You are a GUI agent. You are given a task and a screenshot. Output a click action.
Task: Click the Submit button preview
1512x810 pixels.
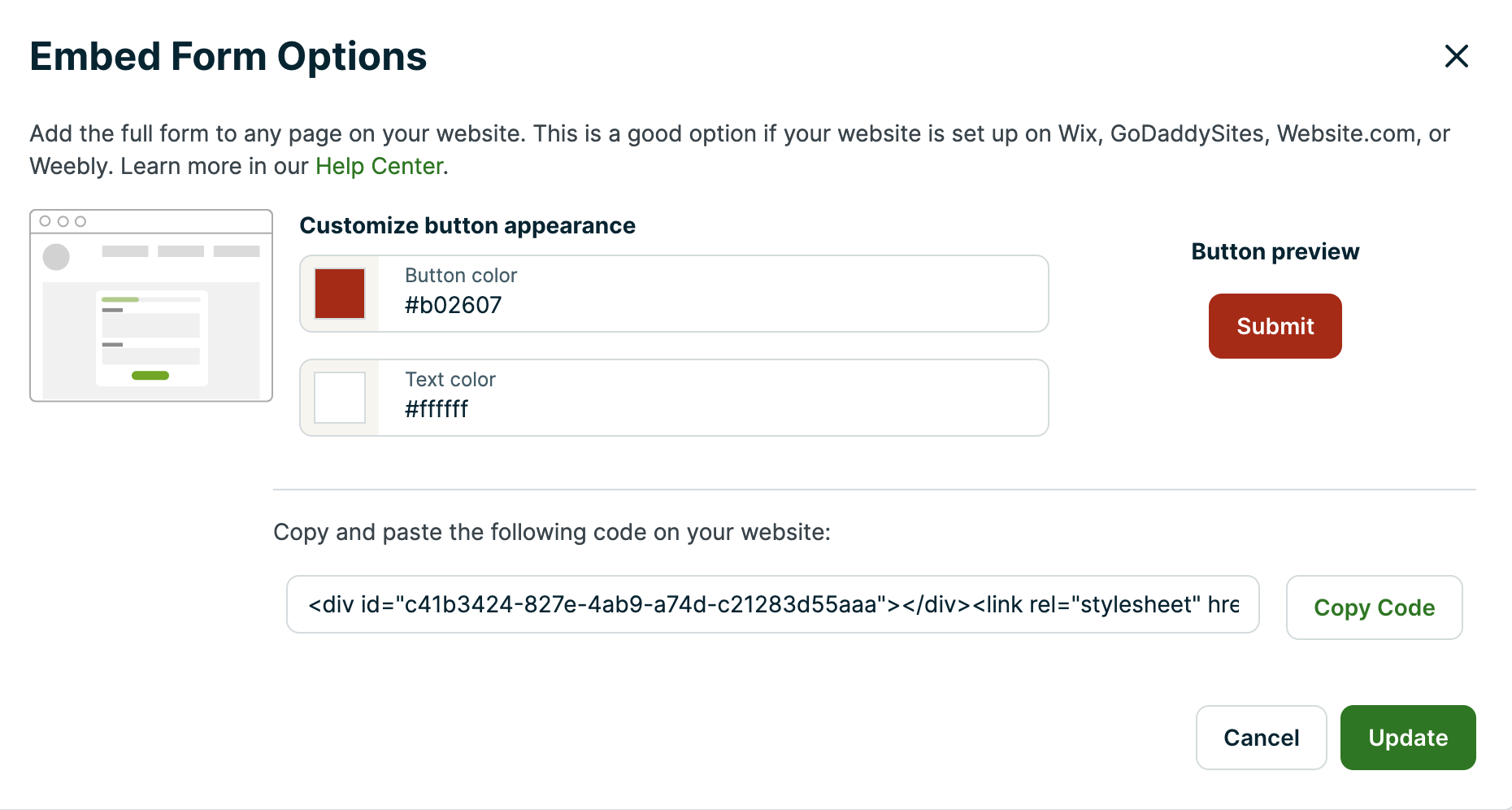pyautogui.click(x=1275, y=325)
